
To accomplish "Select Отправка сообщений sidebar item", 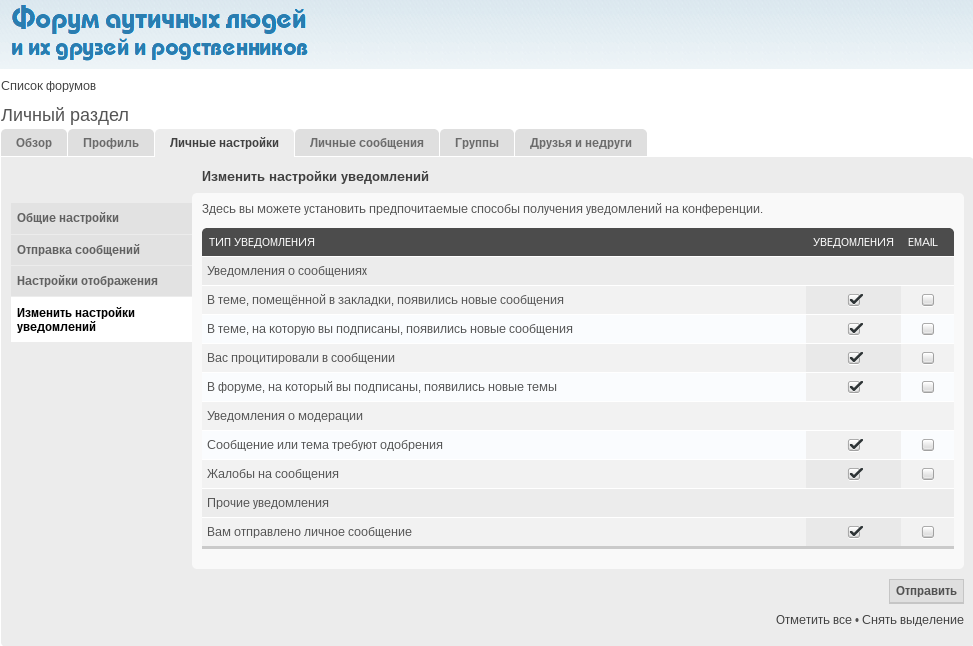I will pyautogui.click(x=78, y=250).
